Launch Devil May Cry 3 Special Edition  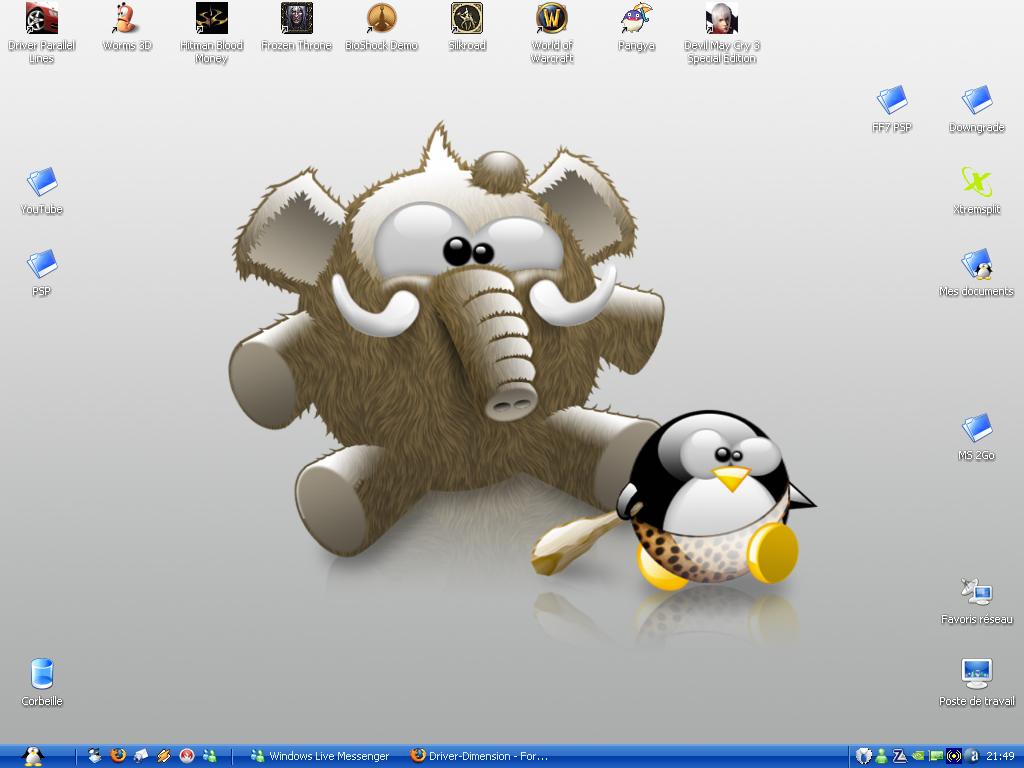(721, 20)
